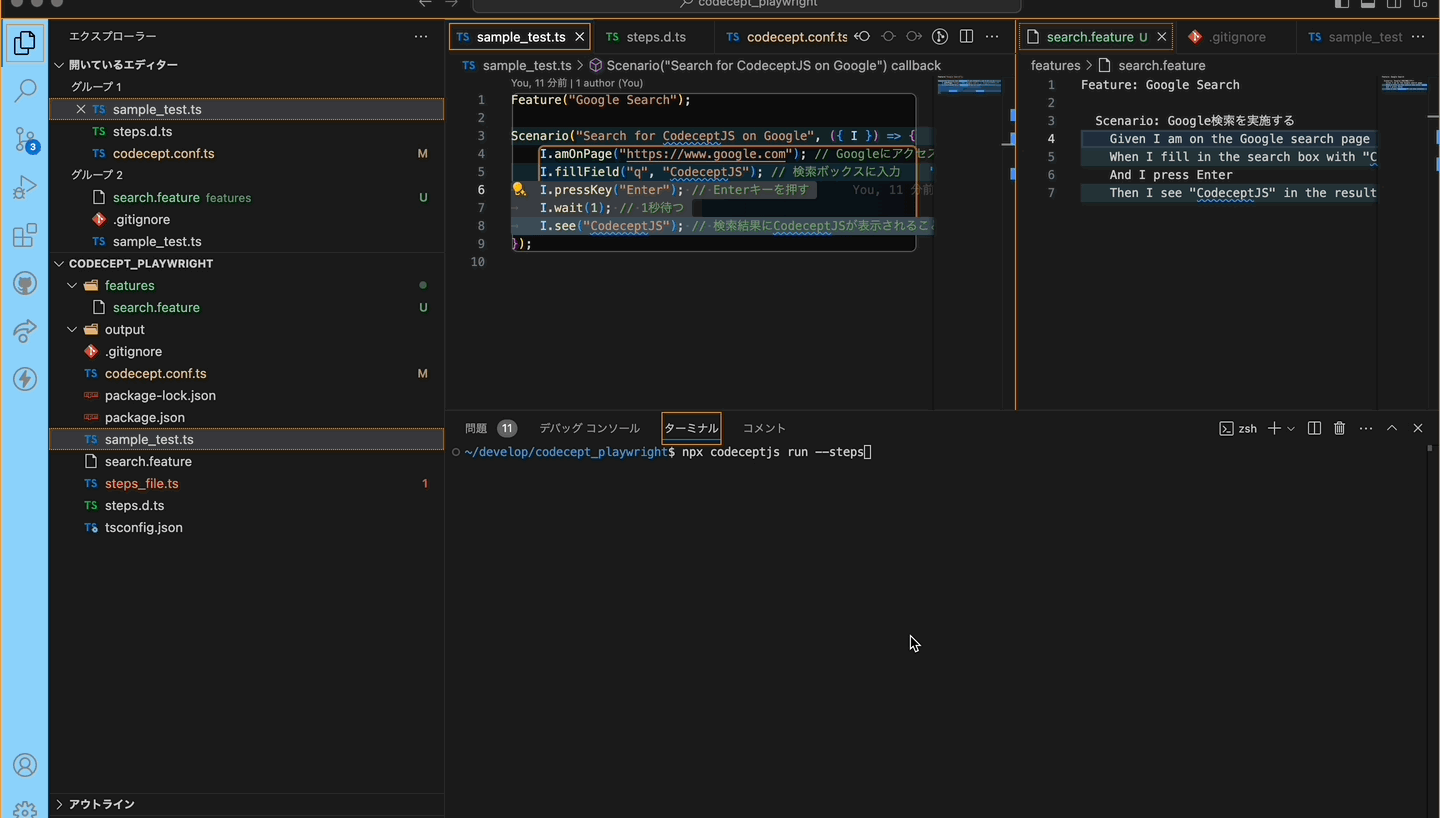Open more actions for the editor group
The image size is (1440, 818).
click(x=992, y=36)
